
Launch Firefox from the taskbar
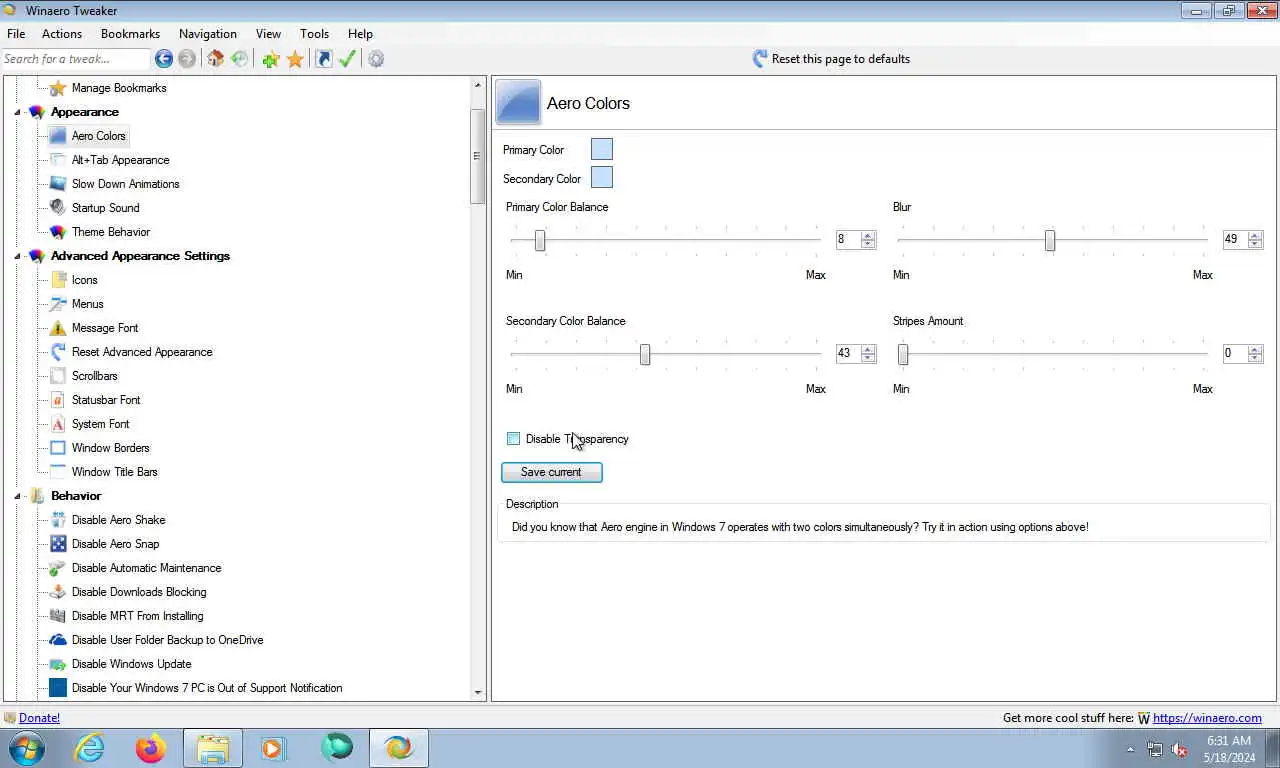pos(151,748)
